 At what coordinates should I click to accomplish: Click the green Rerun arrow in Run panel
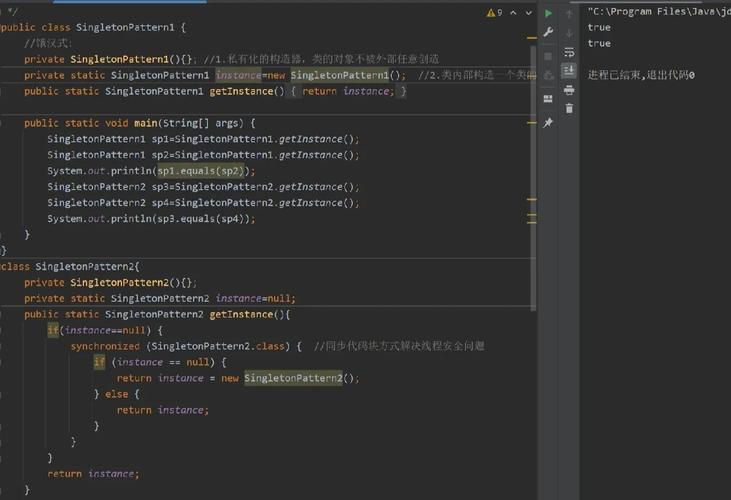(x=548, y=14)
